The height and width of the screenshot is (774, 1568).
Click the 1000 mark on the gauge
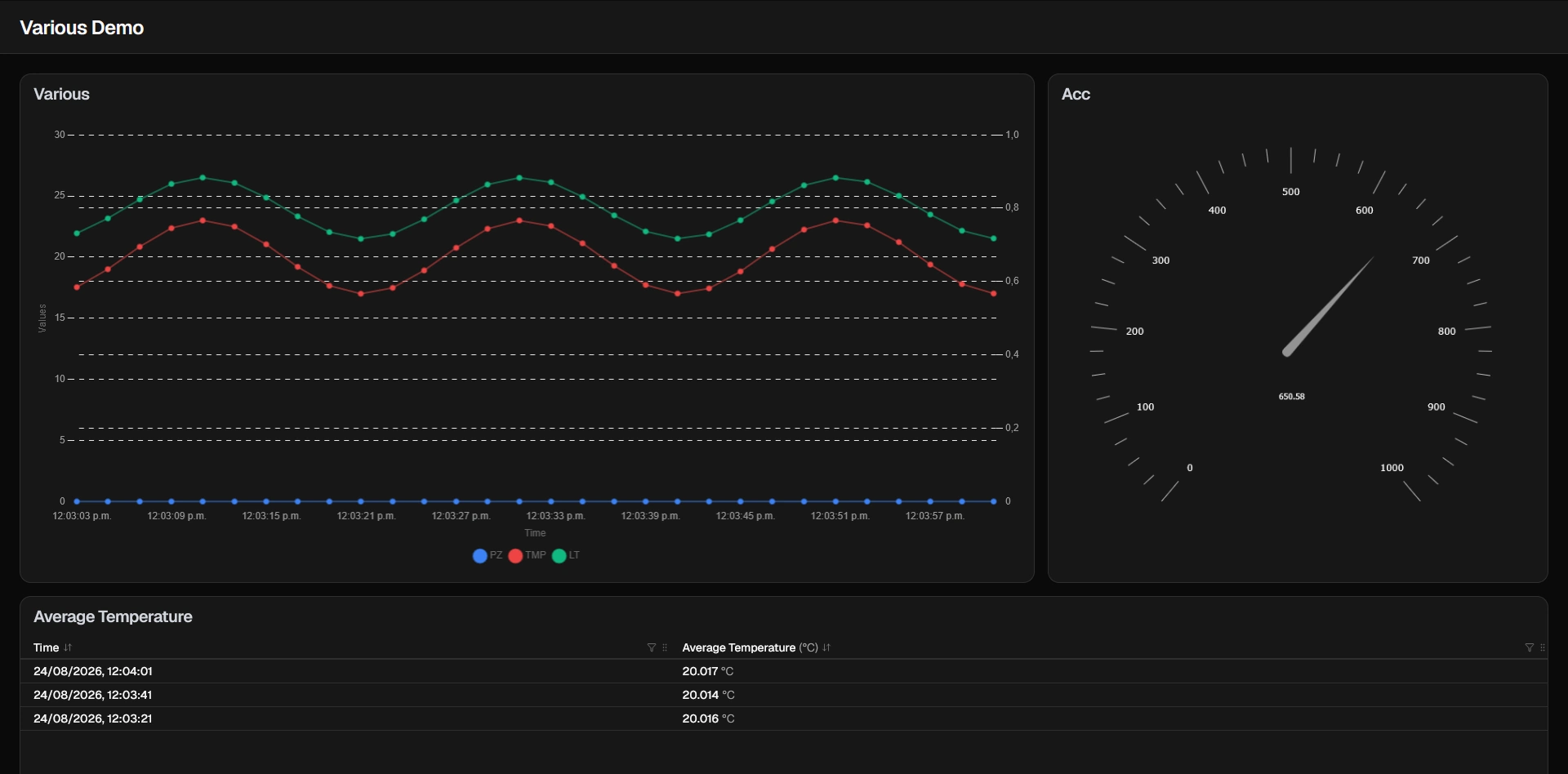(x=1392, y=468)
